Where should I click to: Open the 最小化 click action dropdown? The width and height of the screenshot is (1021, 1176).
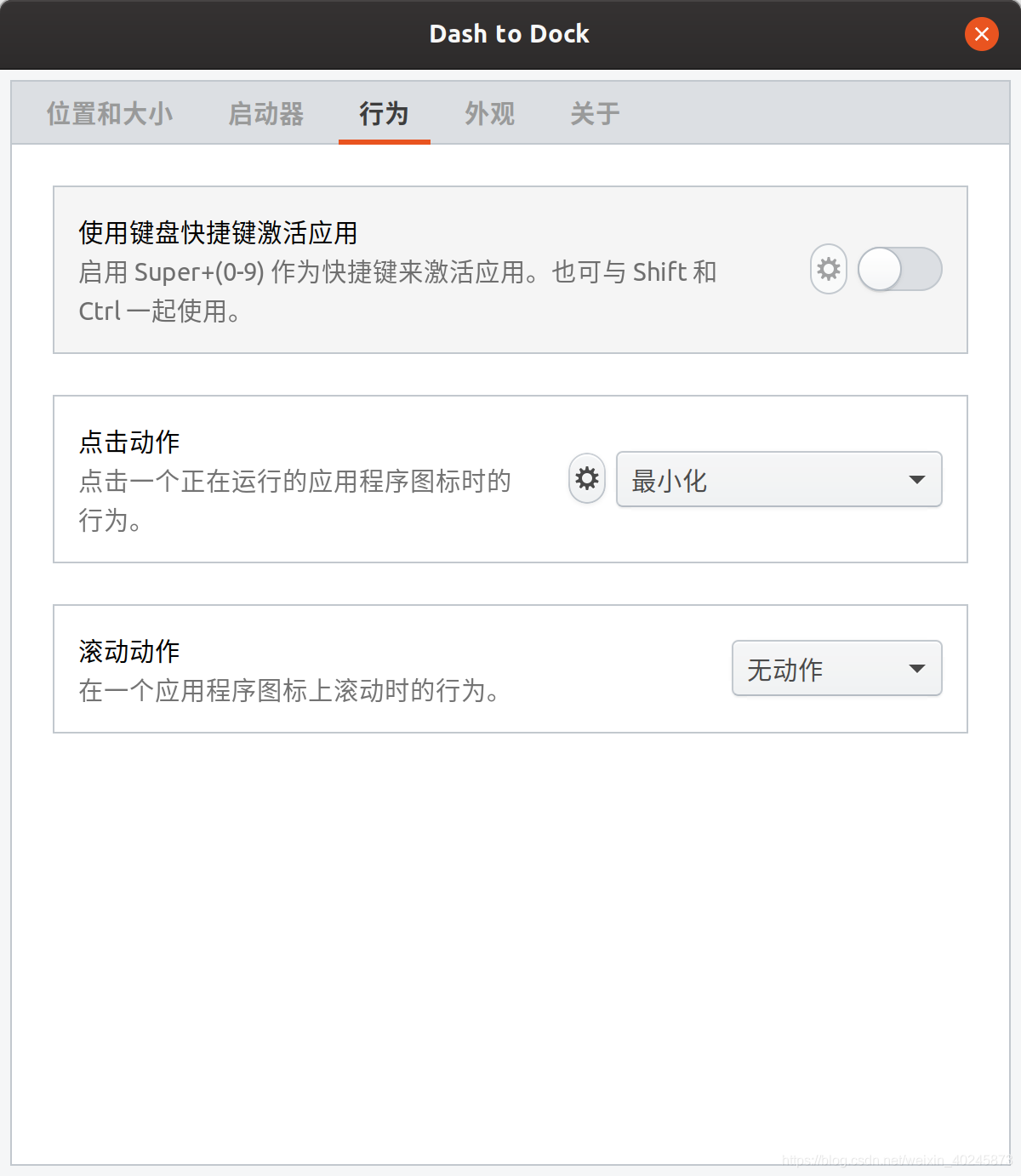pyautogui.click(x=779, y=479)
